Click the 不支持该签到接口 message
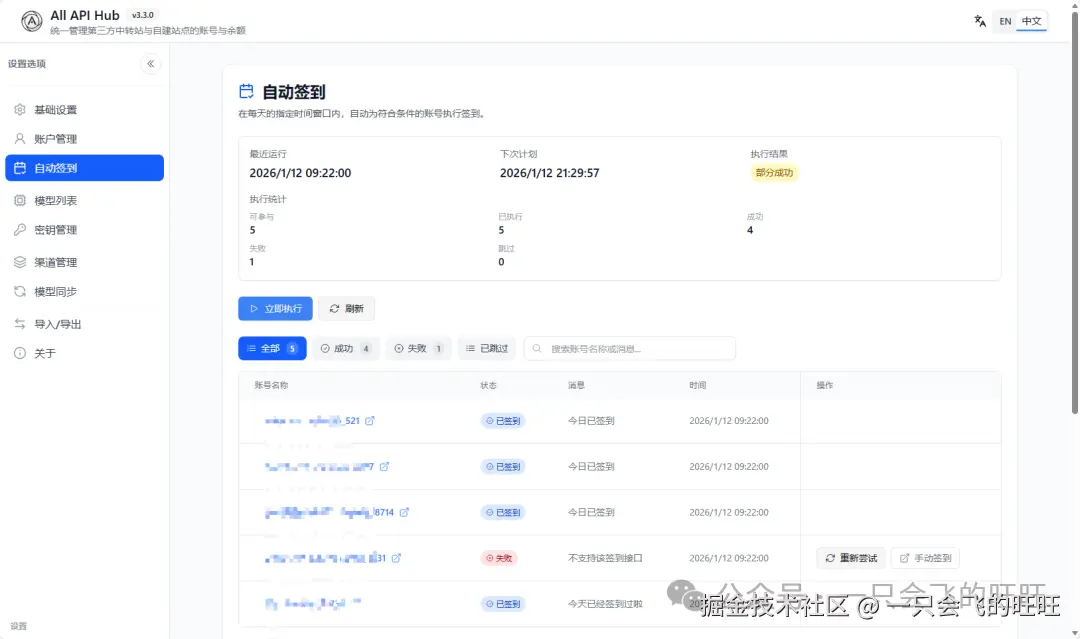Viewport: 1080px width, 639px height. 605,558
